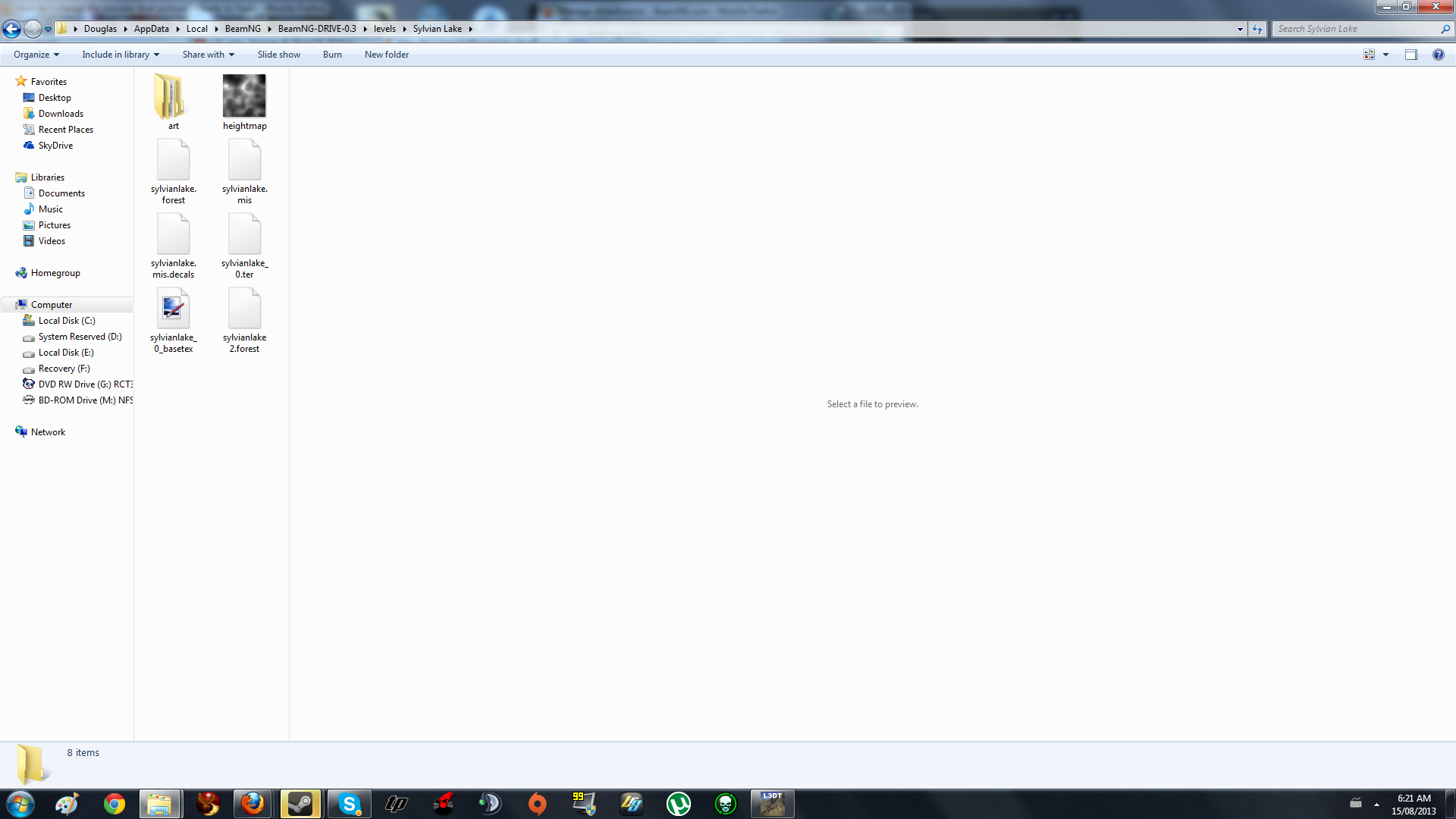Select the sylvianlake_0_basetex file

(173, 321)
